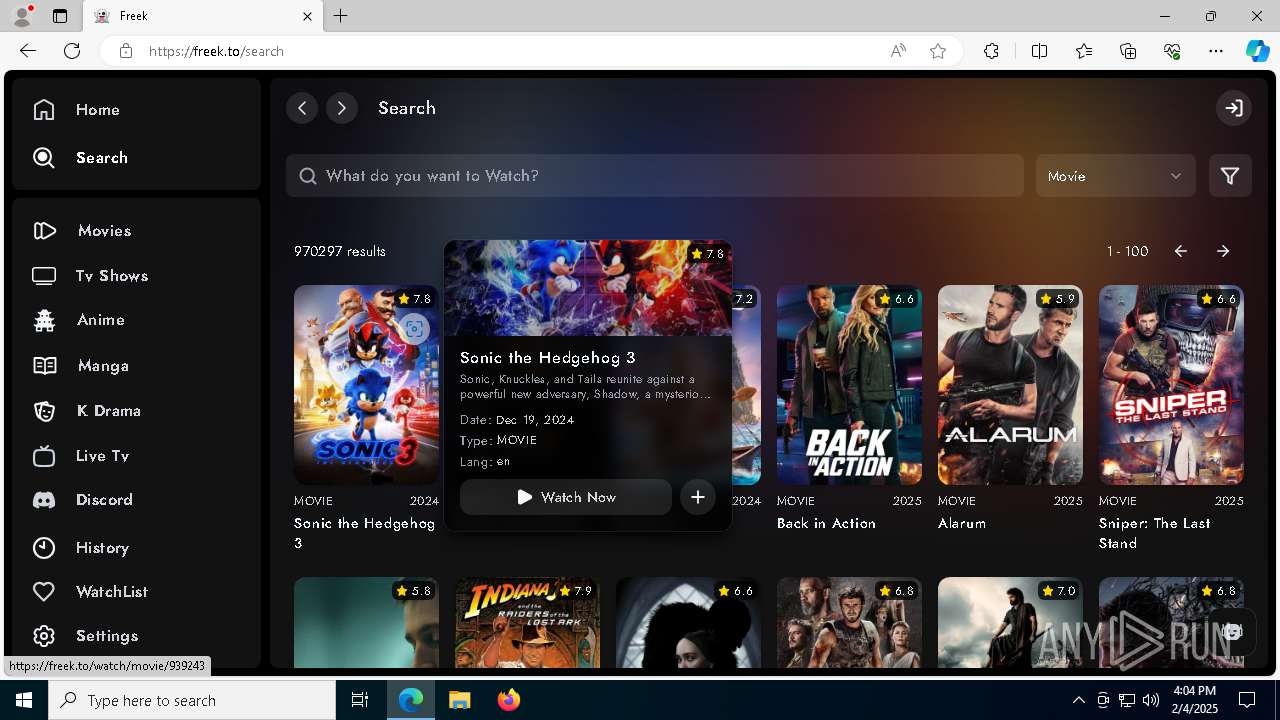Open the Sonic the Hedgehog 3 poster
Viewport: 1280px width, 720px height.
(366, 385)
